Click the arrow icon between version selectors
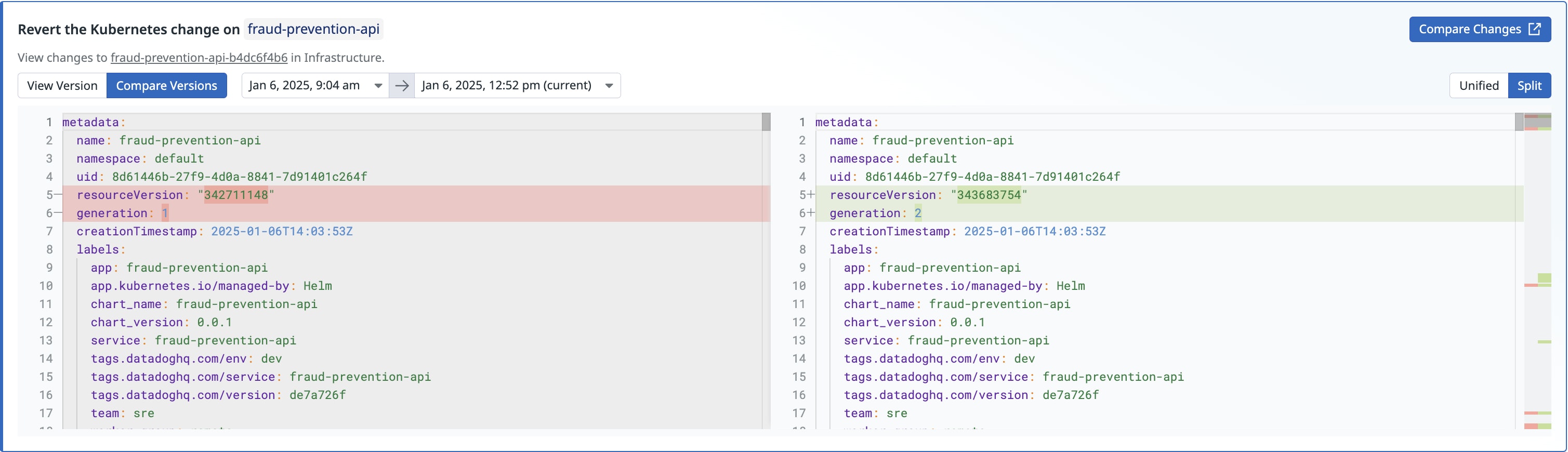Viewport: 1568px width, 452px height. (402, 86)
